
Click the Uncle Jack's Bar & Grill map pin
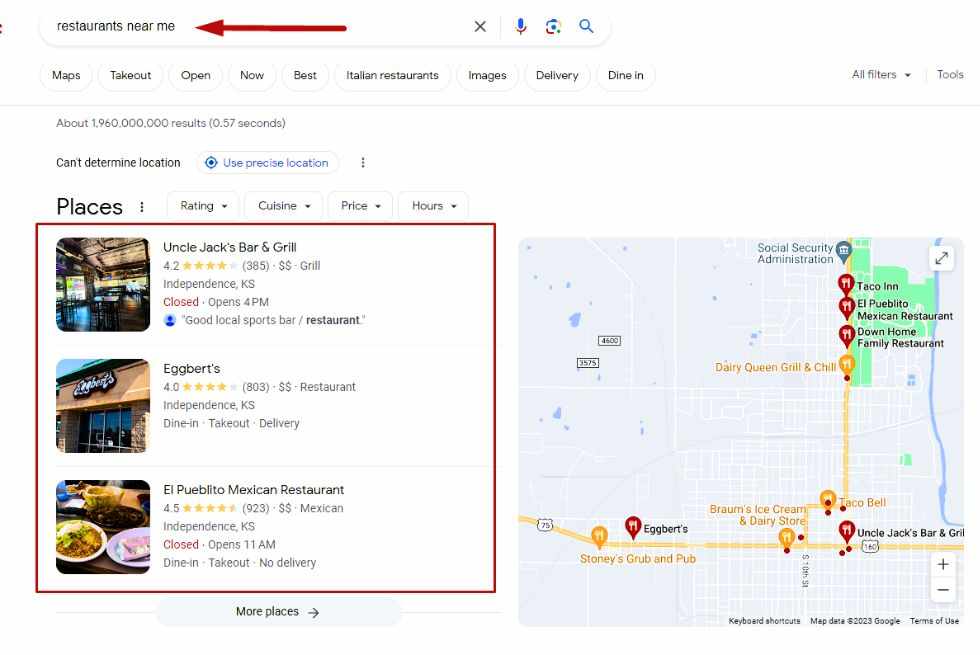point(846,531)
